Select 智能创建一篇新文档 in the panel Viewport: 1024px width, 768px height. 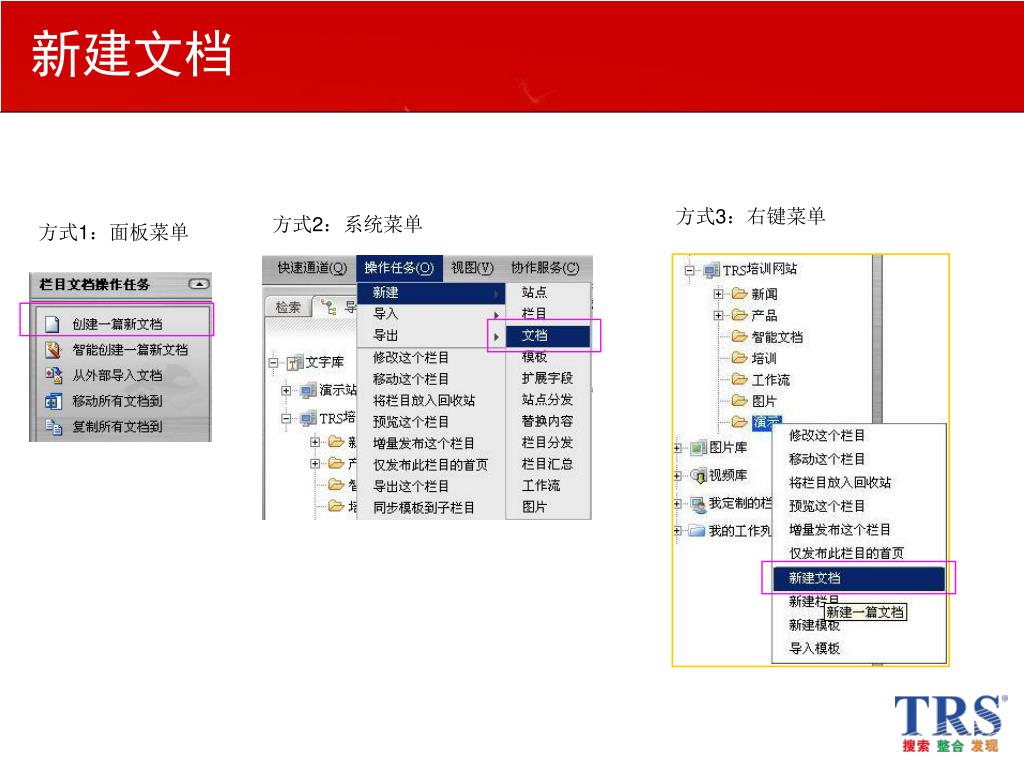130,350
